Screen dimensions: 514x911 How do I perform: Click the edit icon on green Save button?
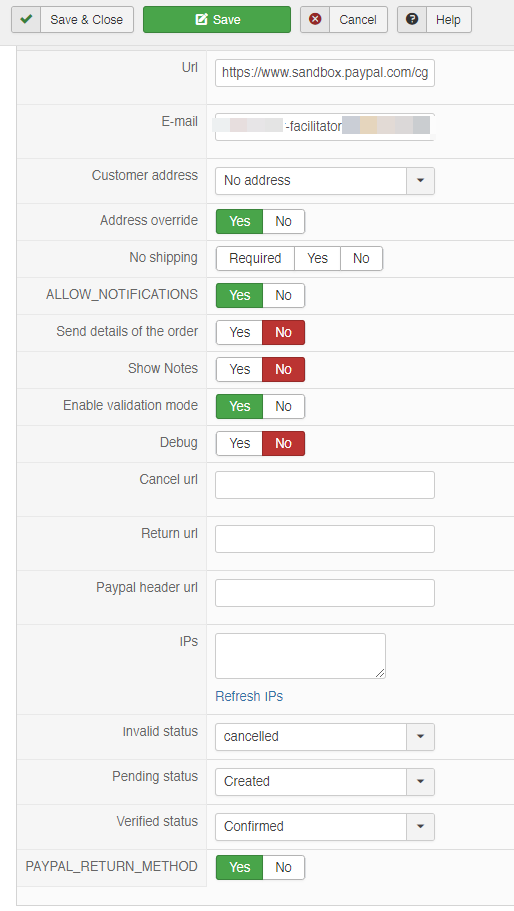[x=201, y=19]
